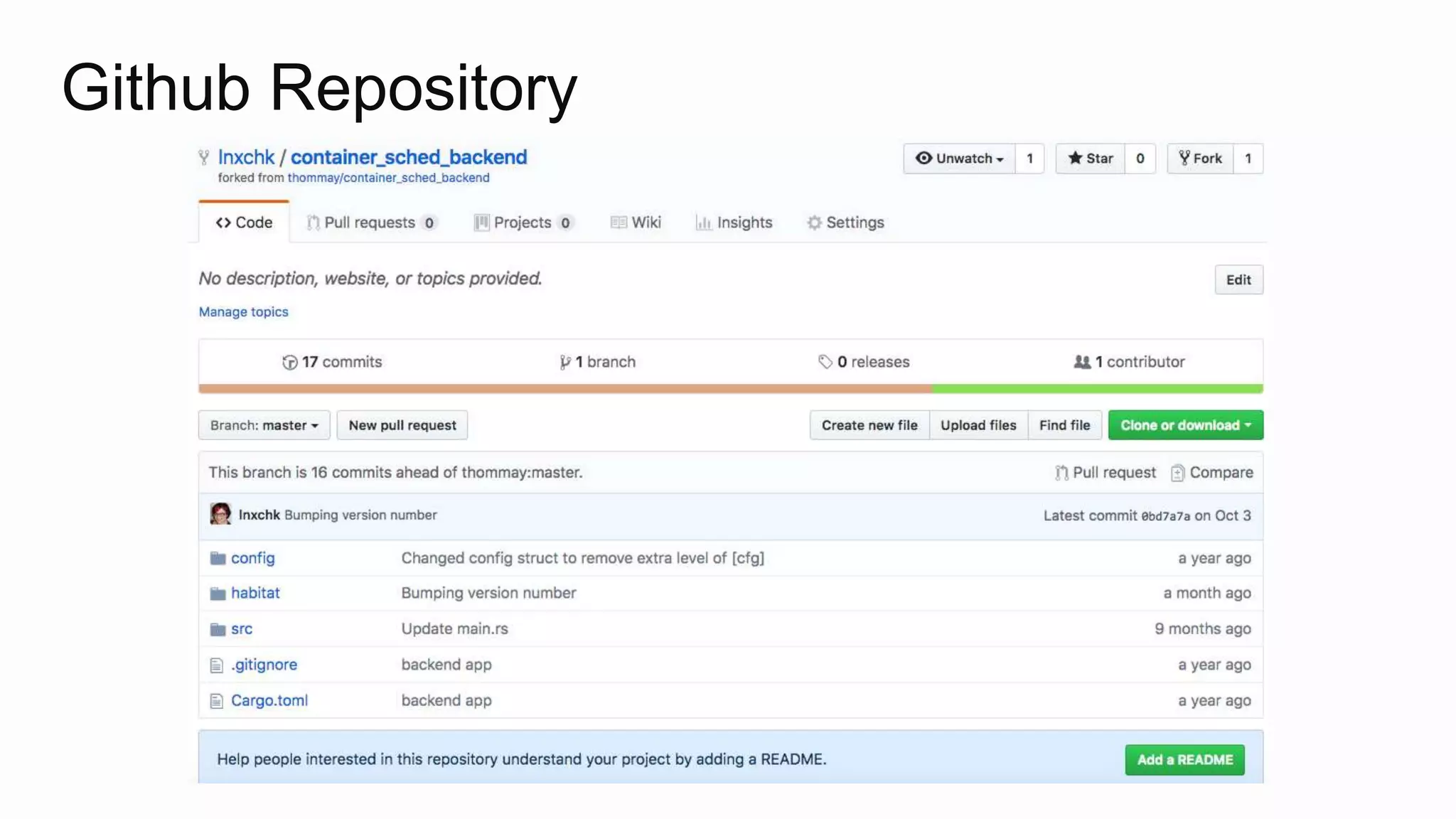The width and height of the screenshot is (1456, 819).
Task: Open 17 commits link
Action: point(332,362)
